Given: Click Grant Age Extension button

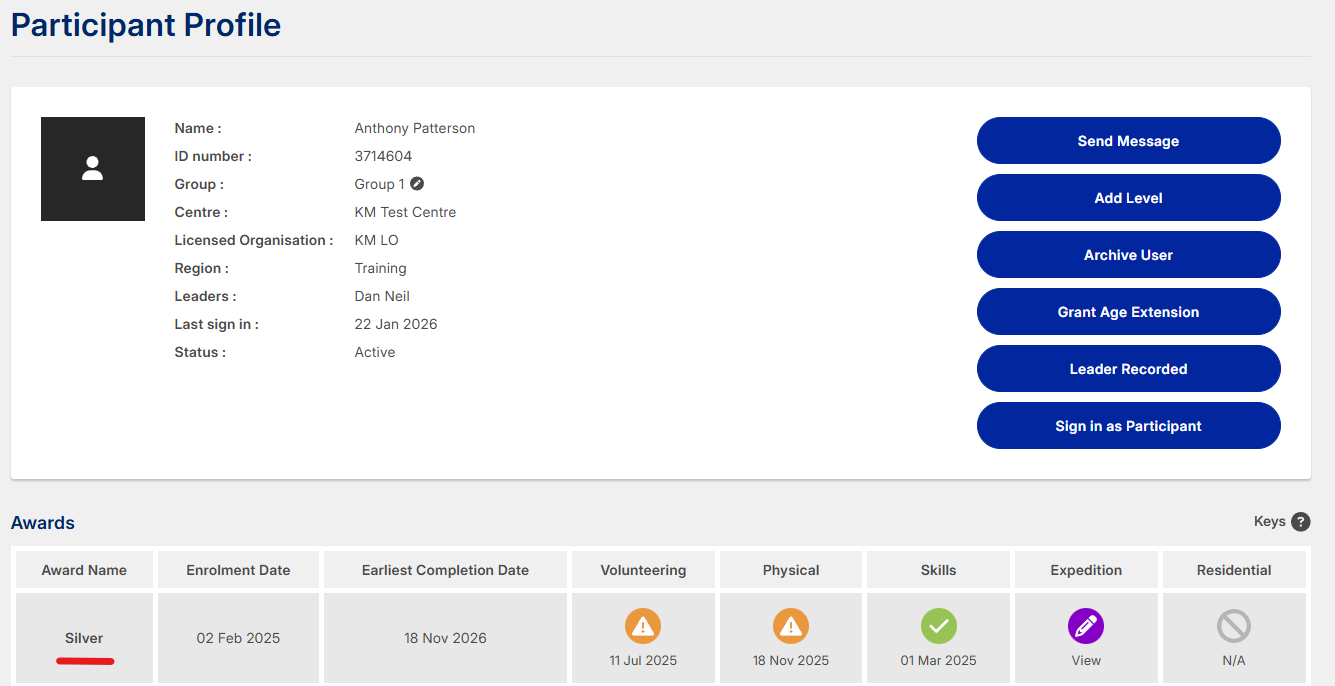Looking at the screenshot, I should coord(1128,312).
